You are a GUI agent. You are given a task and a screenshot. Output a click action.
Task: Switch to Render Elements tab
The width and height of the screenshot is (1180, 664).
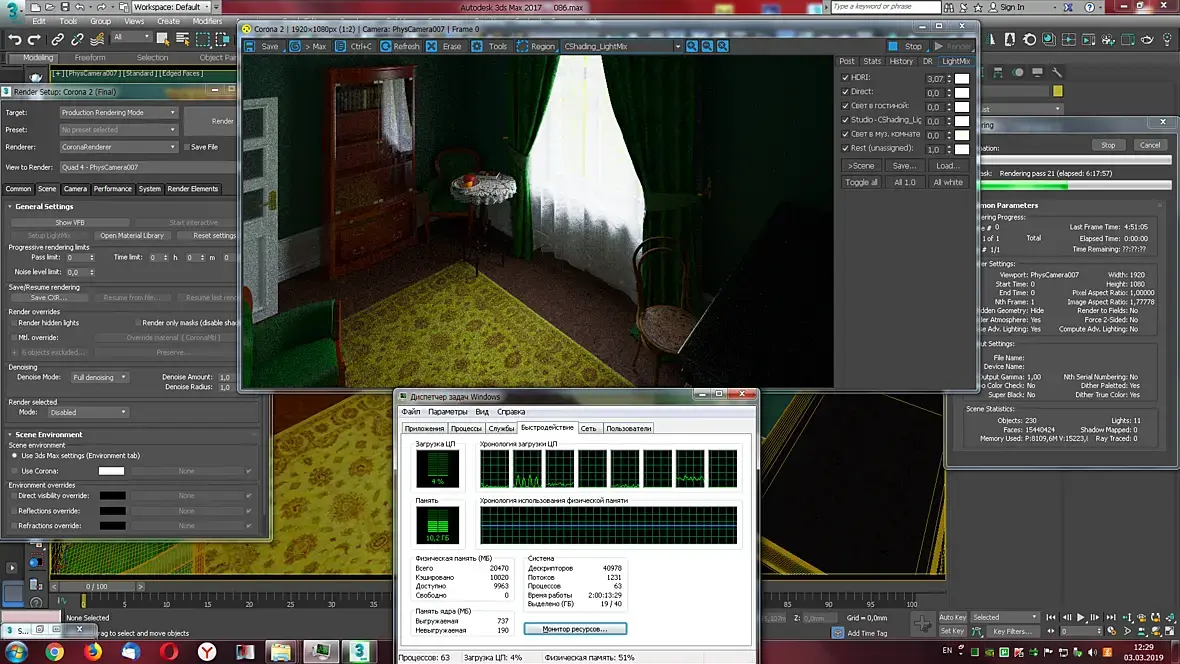(193, 189)
